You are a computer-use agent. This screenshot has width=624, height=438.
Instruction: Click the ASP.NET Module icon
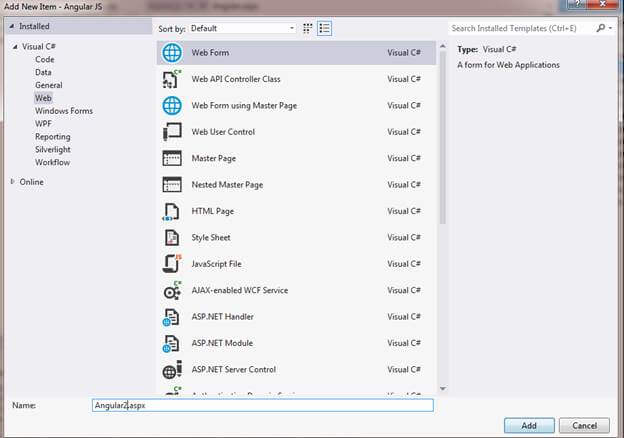[x=171, y=343]
